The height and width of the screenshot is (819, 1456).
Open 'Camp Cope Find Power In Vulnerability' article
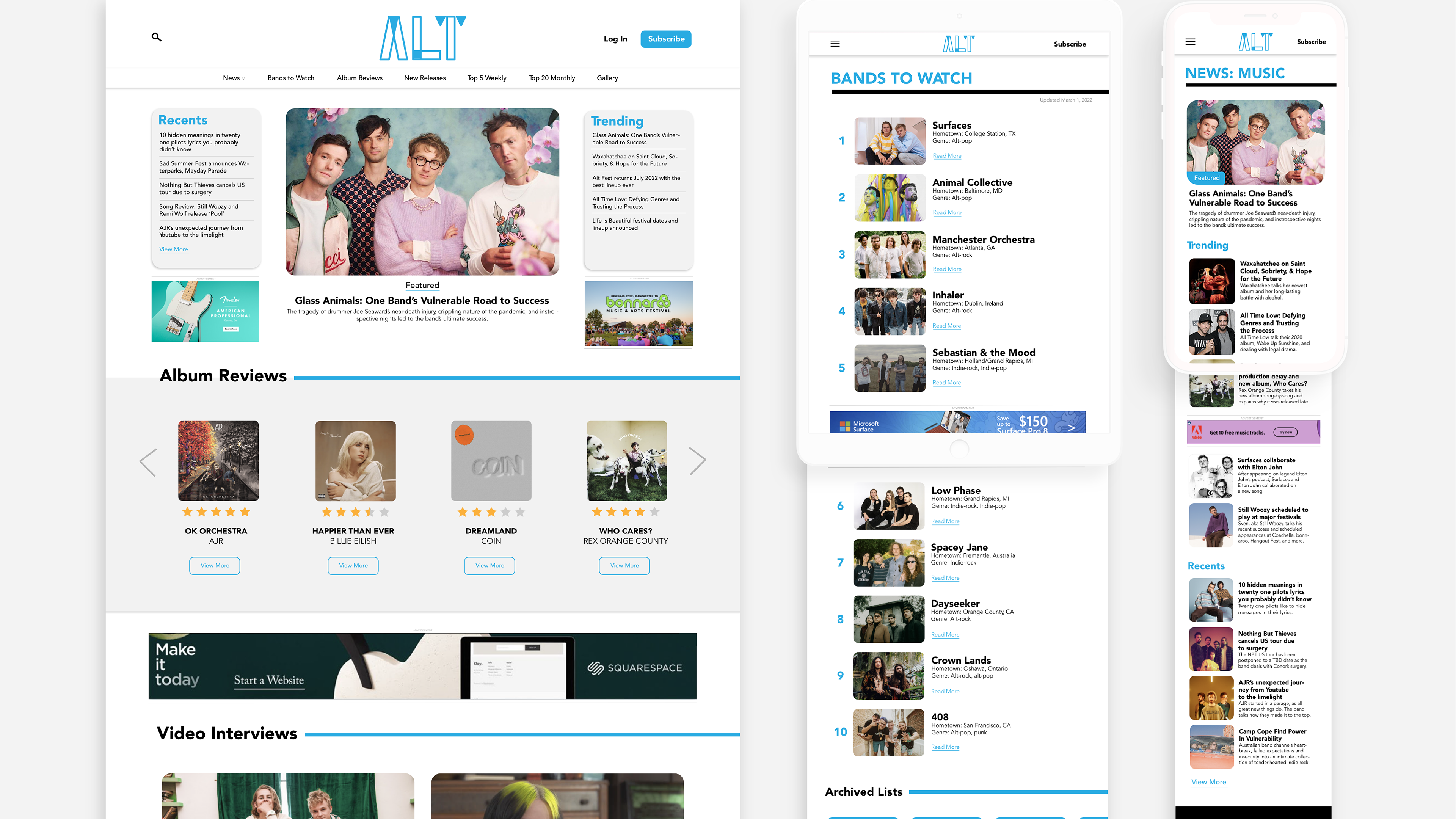pyautogui.click(x=1250, y=747)
